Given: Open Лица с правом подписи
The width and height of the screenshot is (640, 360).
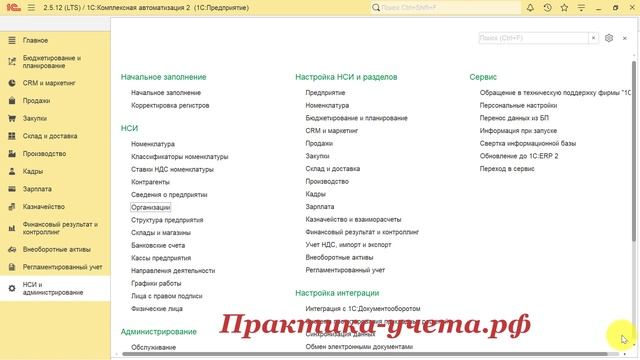Looking at the screenshot, I should [167, 296].
